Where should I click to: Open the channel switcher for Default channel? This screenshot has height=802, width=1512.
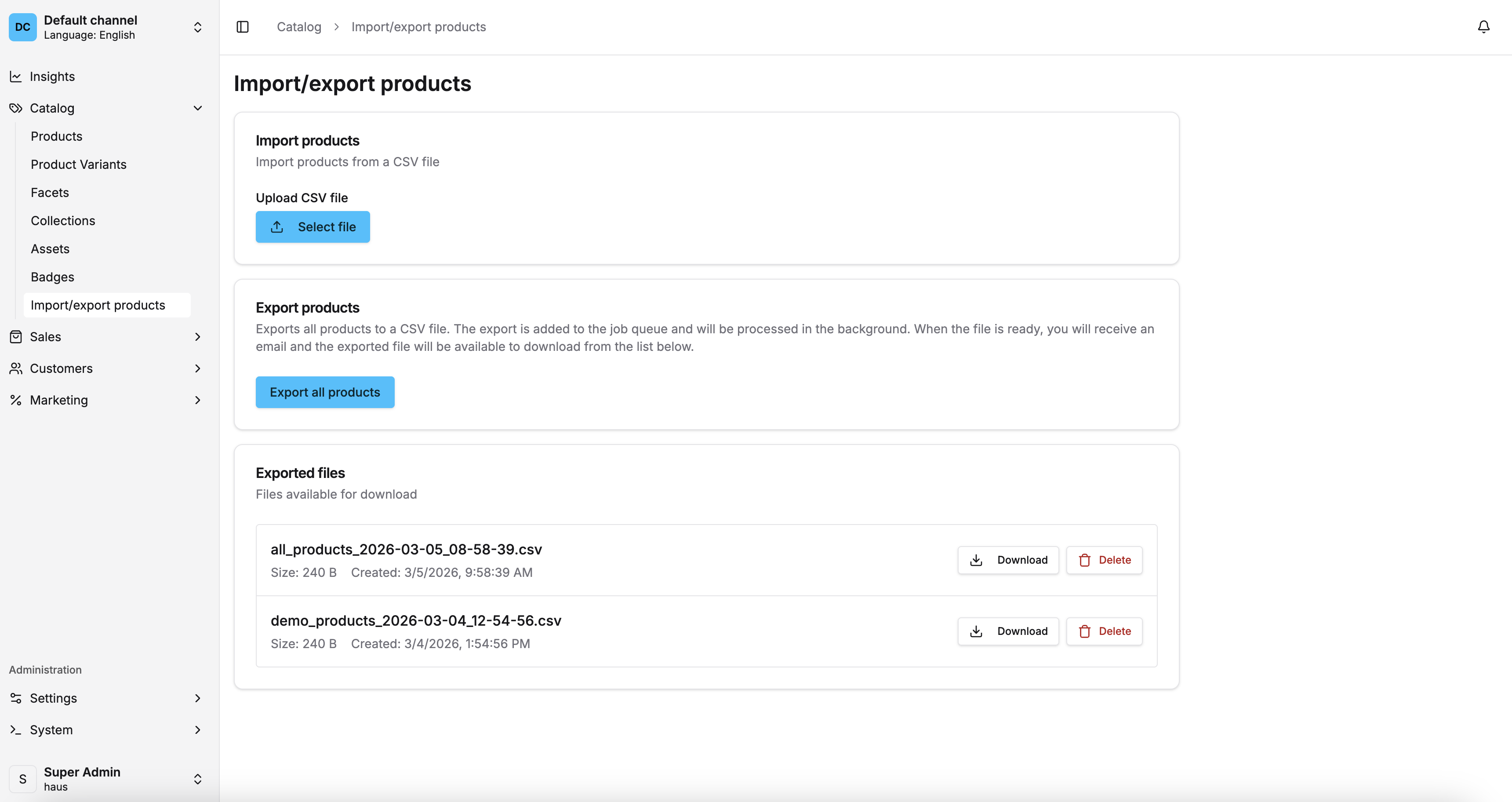[198, 27]
